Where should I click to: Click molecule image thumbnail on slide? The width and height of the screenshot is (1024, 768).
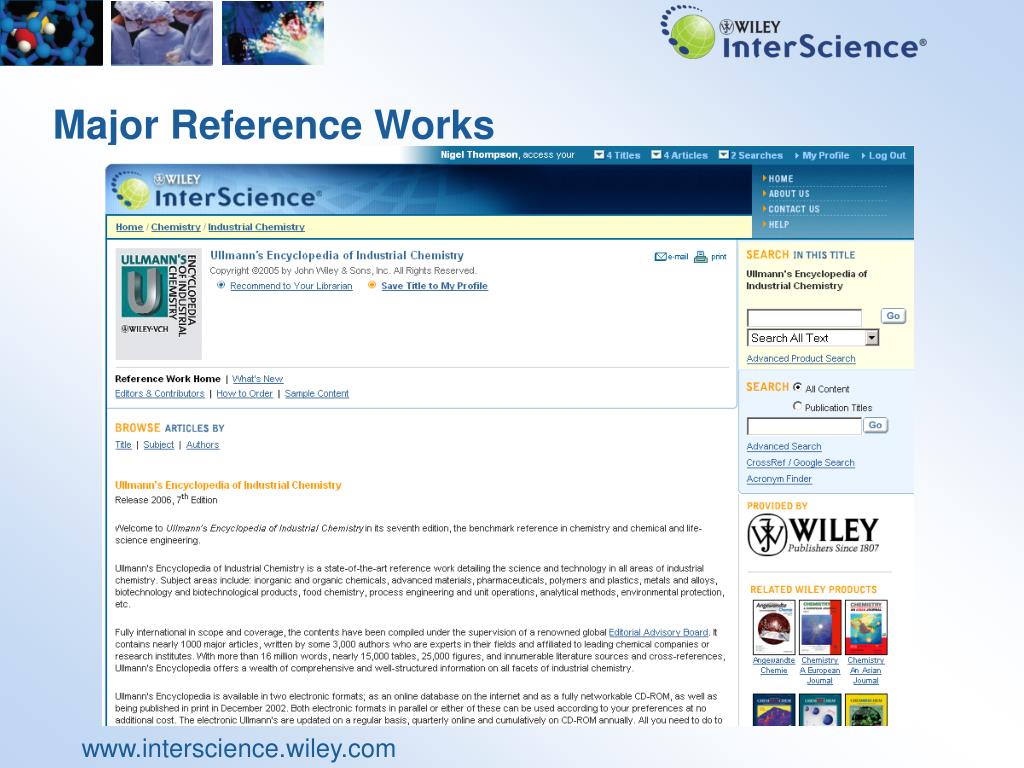click(52, 33)
